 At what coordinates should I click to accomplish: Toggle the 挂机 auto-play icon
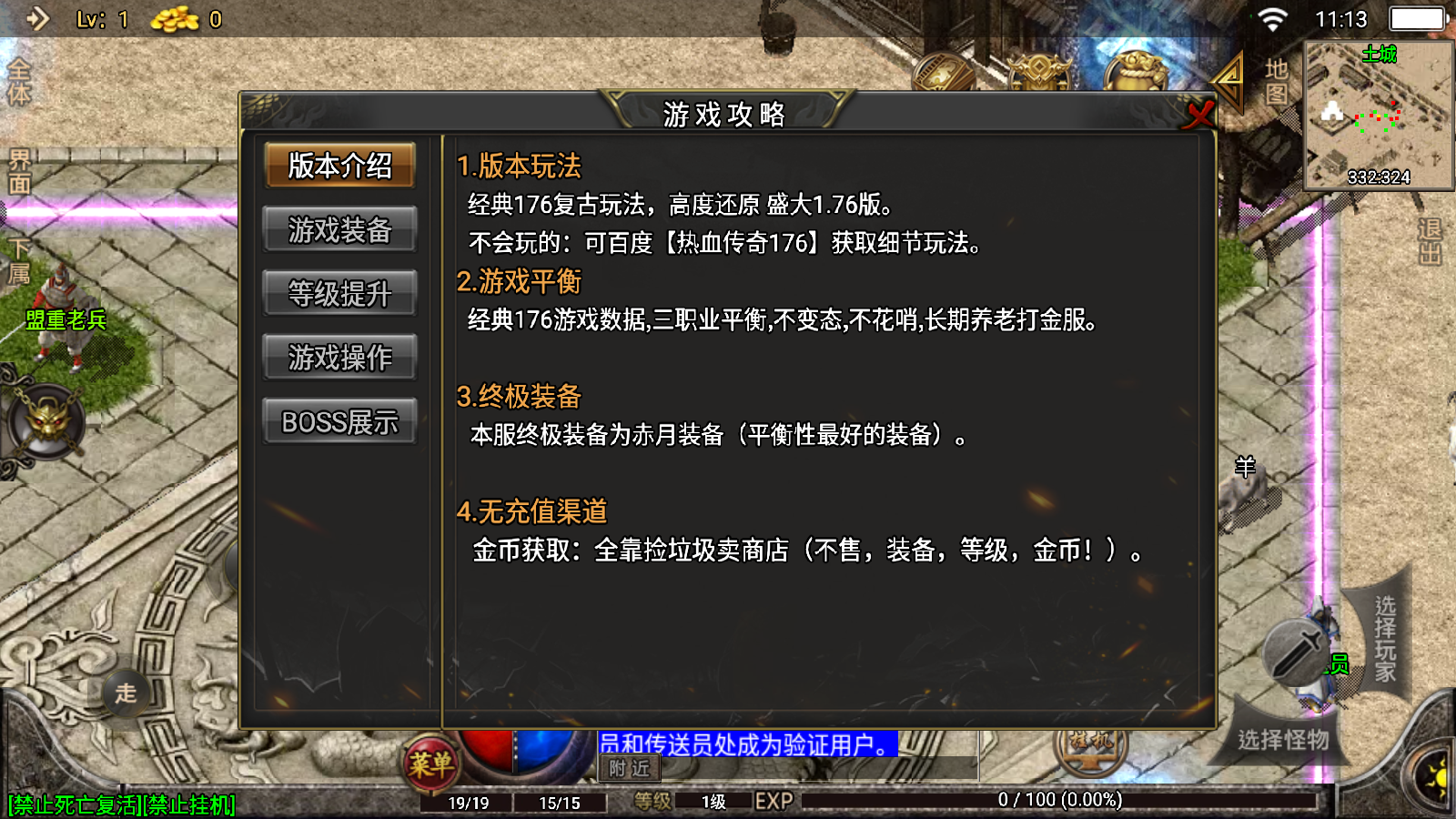pos(1090,744)
